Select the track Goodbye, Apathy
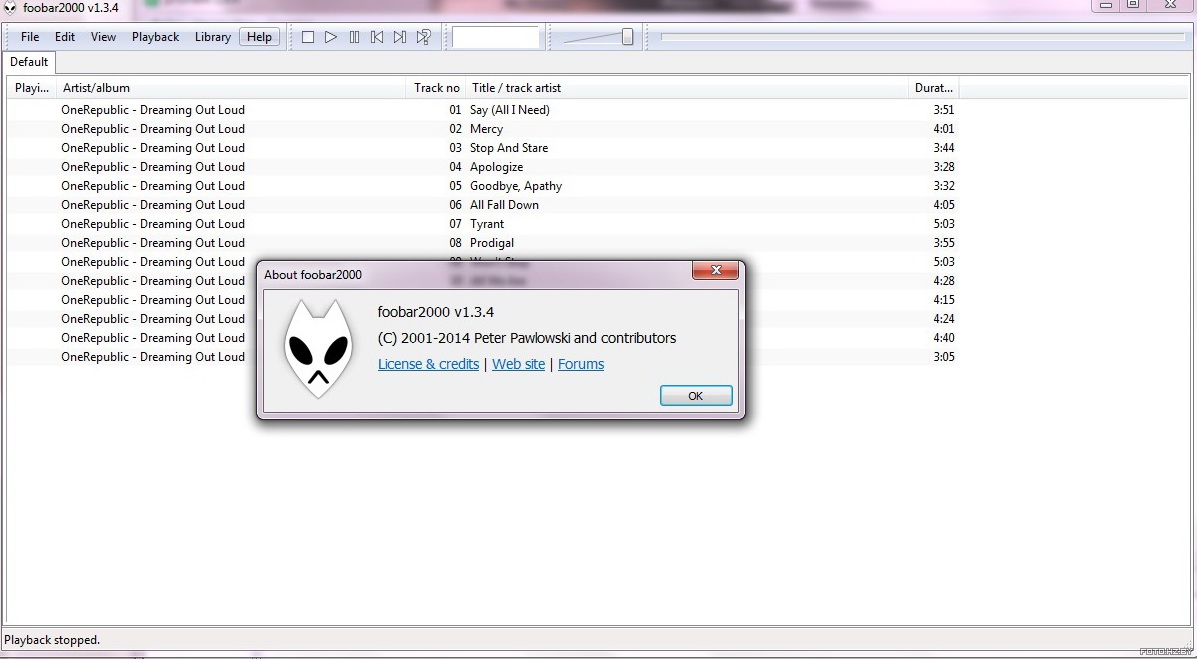 pos(515,186)
